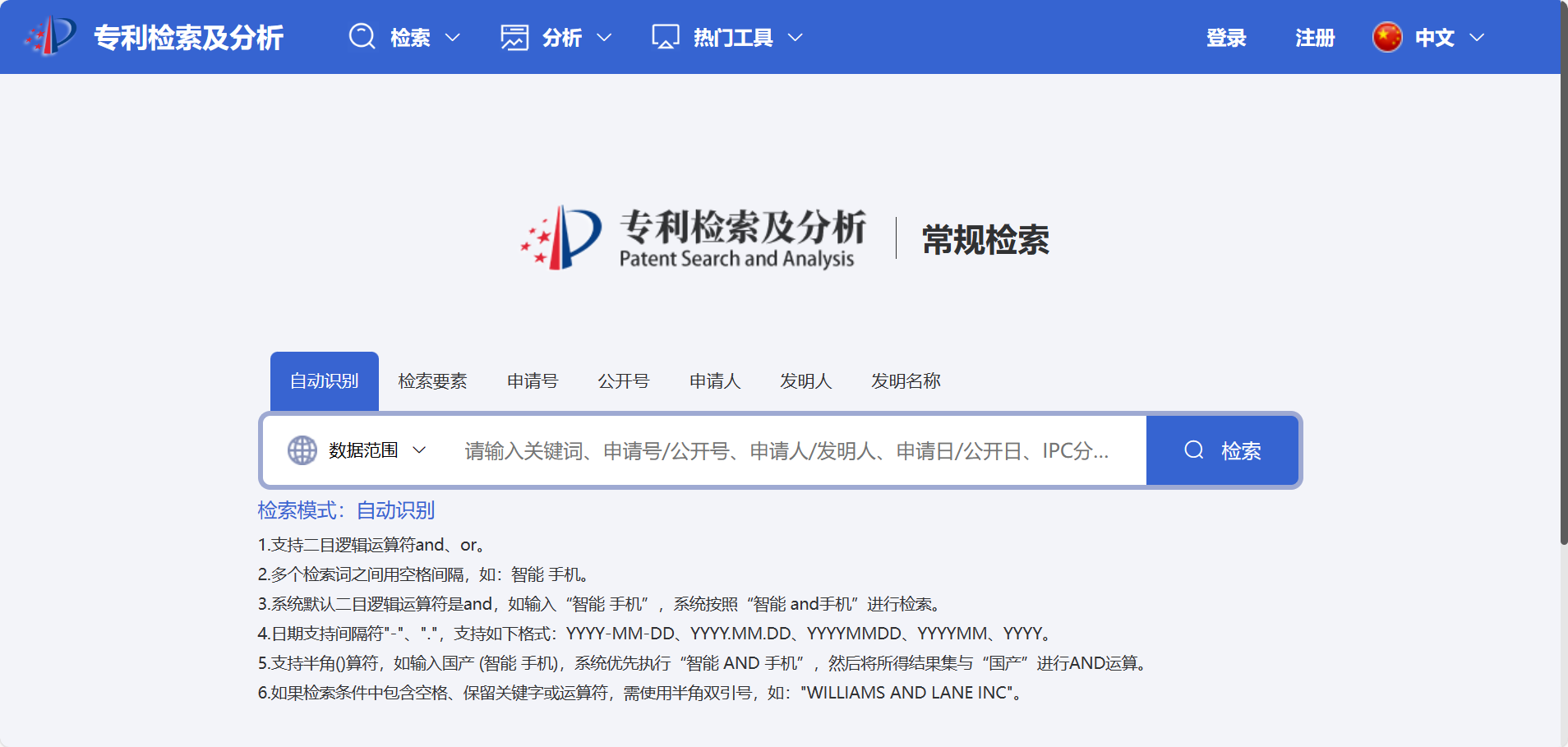Screen dimensions: 1568x747
Task: Click the center Patent Search and Analysis logo
Action: tap(693, 238)
